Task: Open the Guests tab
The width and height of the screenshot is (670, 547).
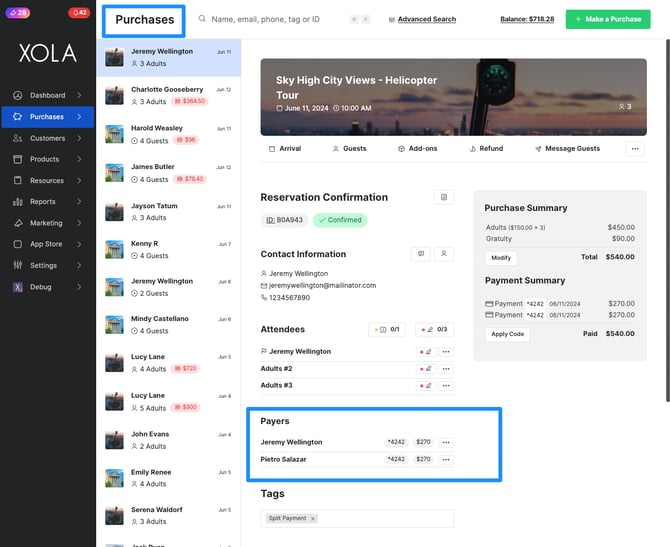Action: click(350, 149)
